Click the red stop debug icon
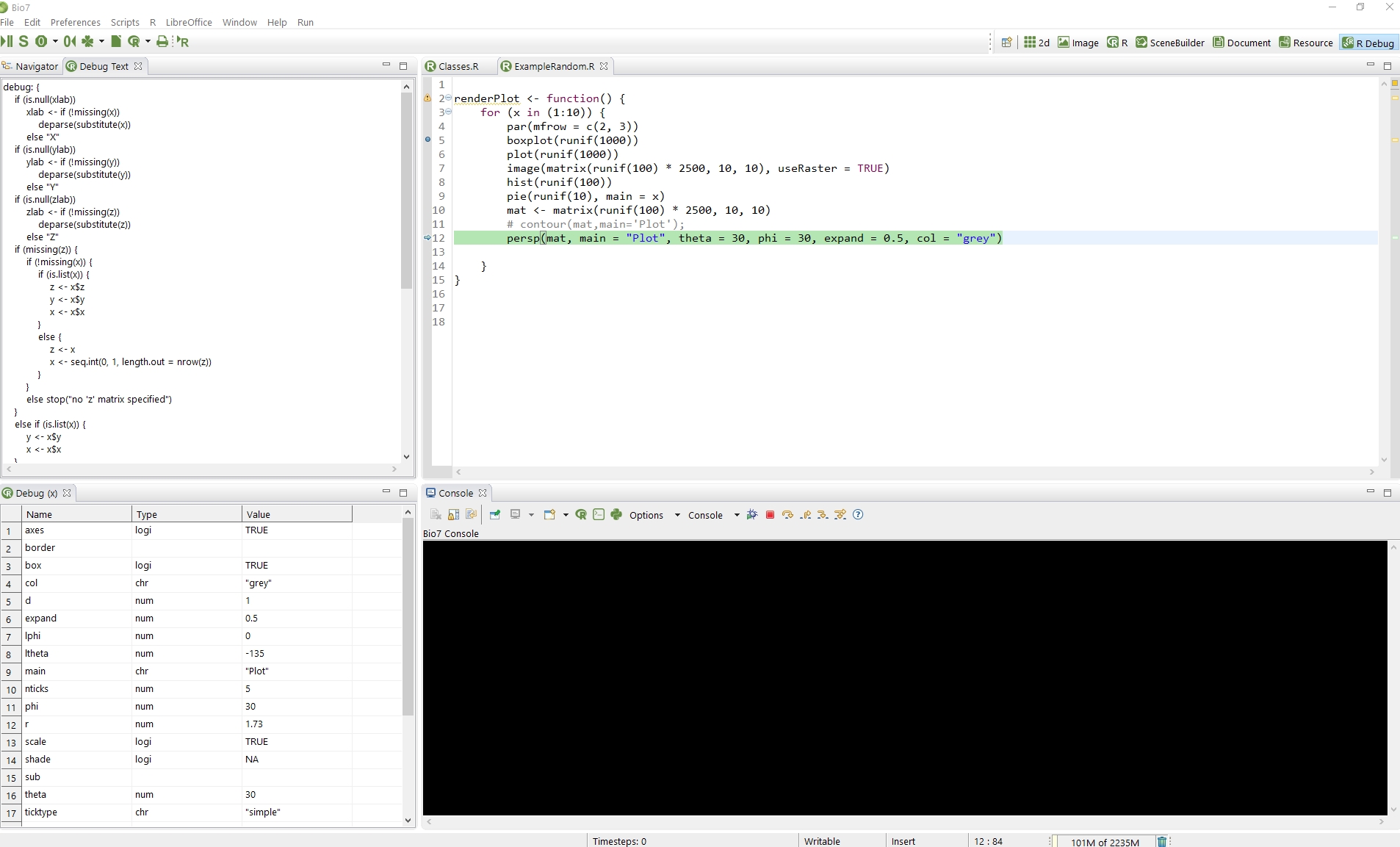The height and width of the screenshot is (847, 1400). [x=770, y=515]
